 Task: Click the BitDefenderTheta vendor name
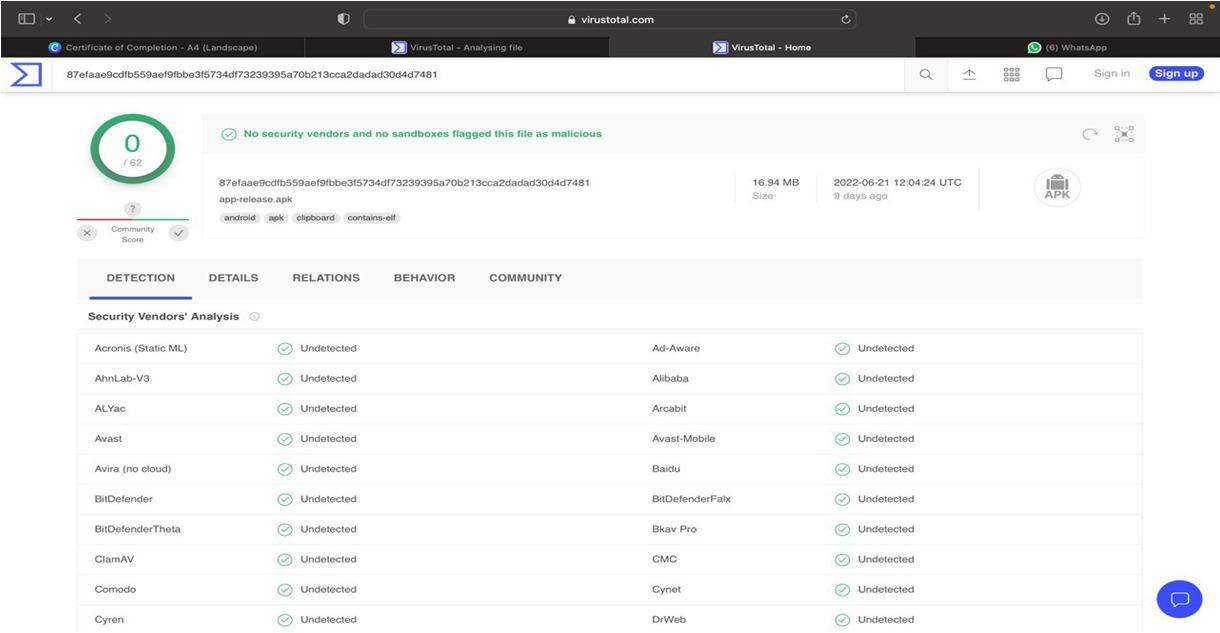point(138,529)
